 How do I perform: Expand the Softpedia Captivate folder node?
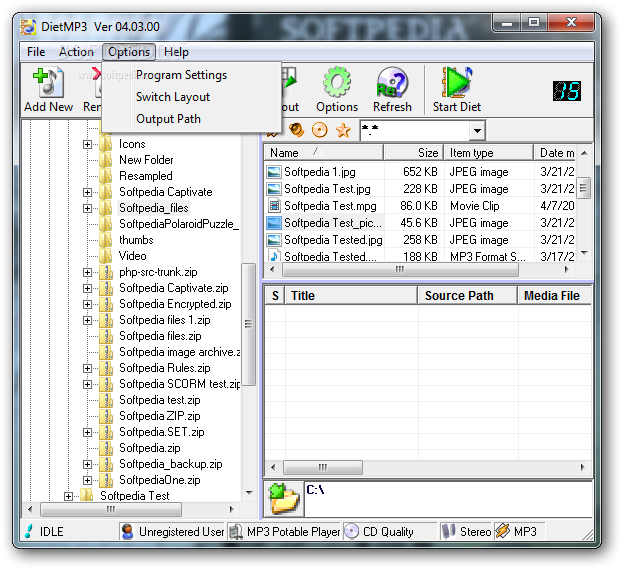coord(87,192)
